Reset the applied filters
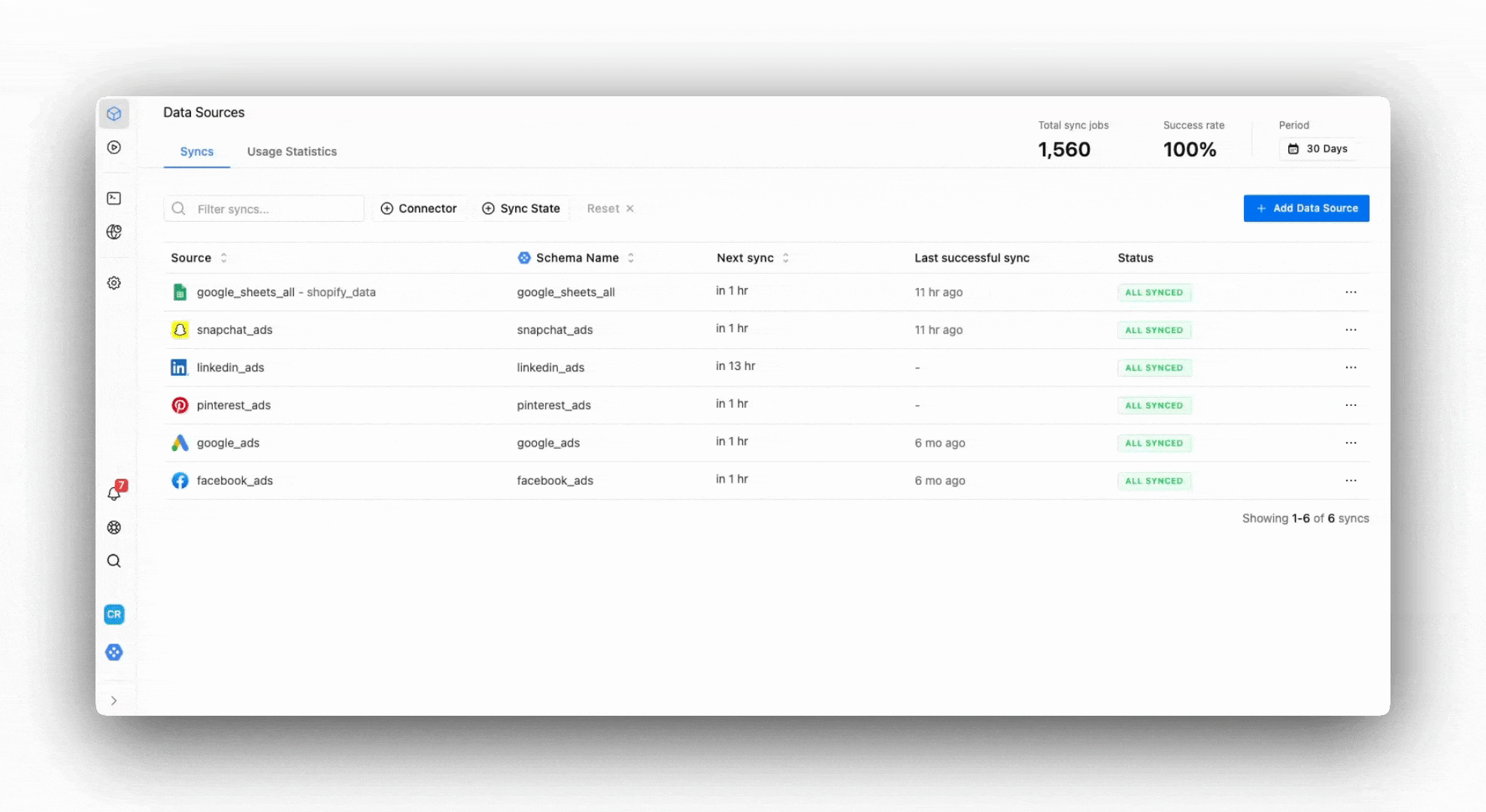 [609, 208]
